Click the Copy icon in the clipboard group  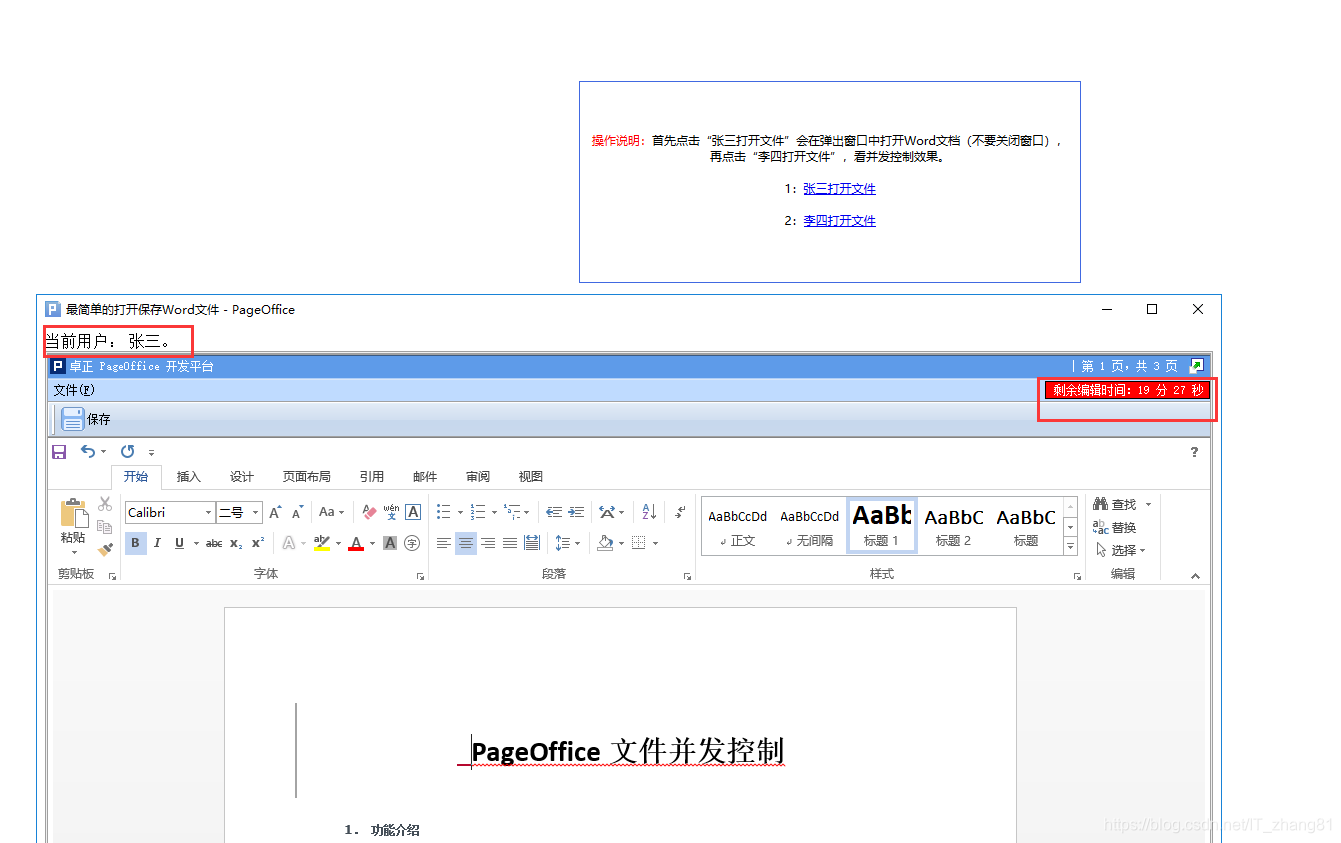click(x=105, y=527)
